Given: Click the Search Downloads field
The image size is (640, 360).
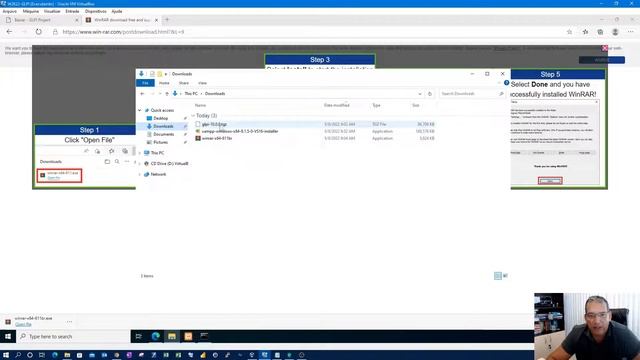Looking at the screenshot, I should click(471, 93).
